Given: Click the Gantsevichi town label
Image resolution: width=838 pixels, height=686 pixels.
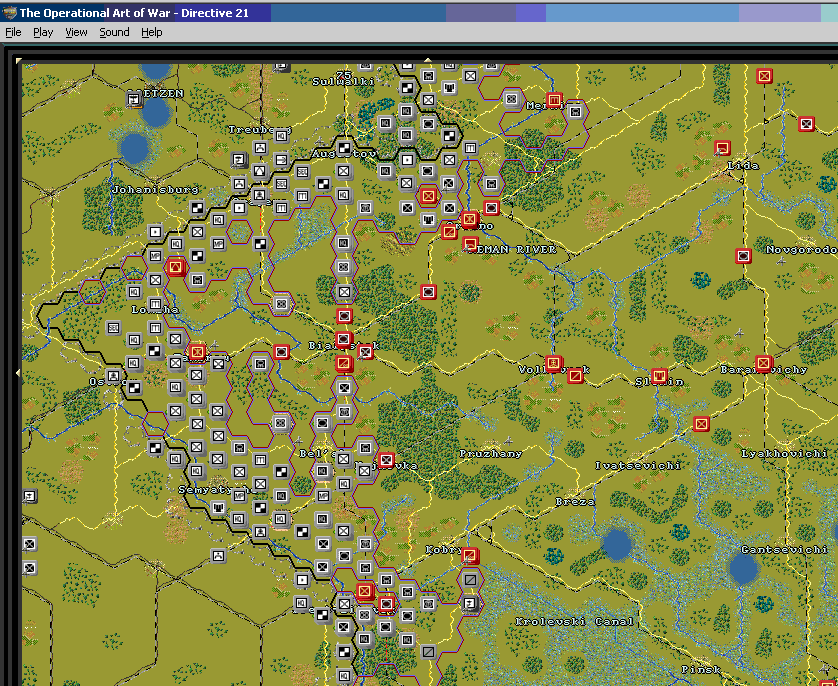Looking at the screenshot, I should click(x=784, y=549).
